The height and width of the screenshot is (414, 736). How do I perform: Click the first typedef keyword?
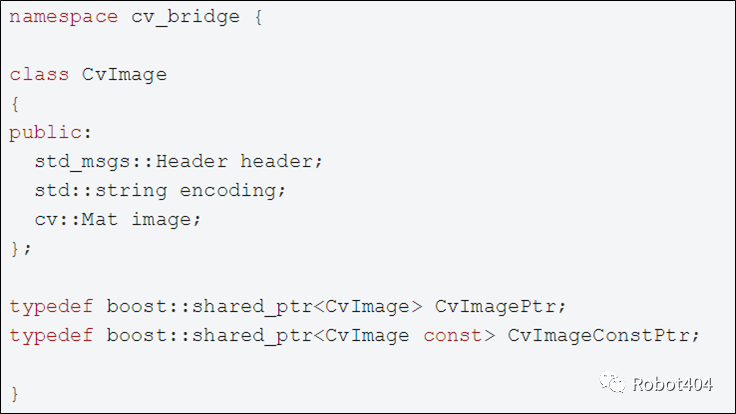(51, 307)
